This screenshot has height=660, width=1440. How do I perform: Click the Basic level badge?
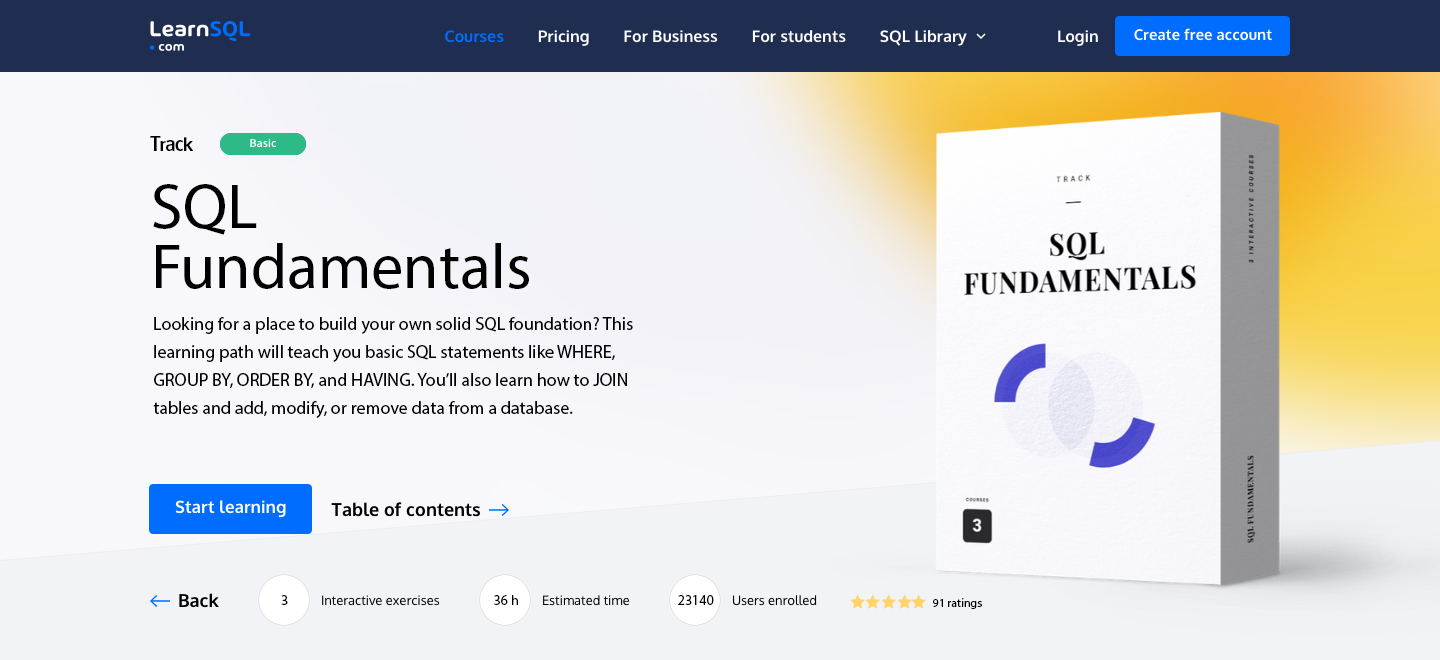[x=263, y=144]
